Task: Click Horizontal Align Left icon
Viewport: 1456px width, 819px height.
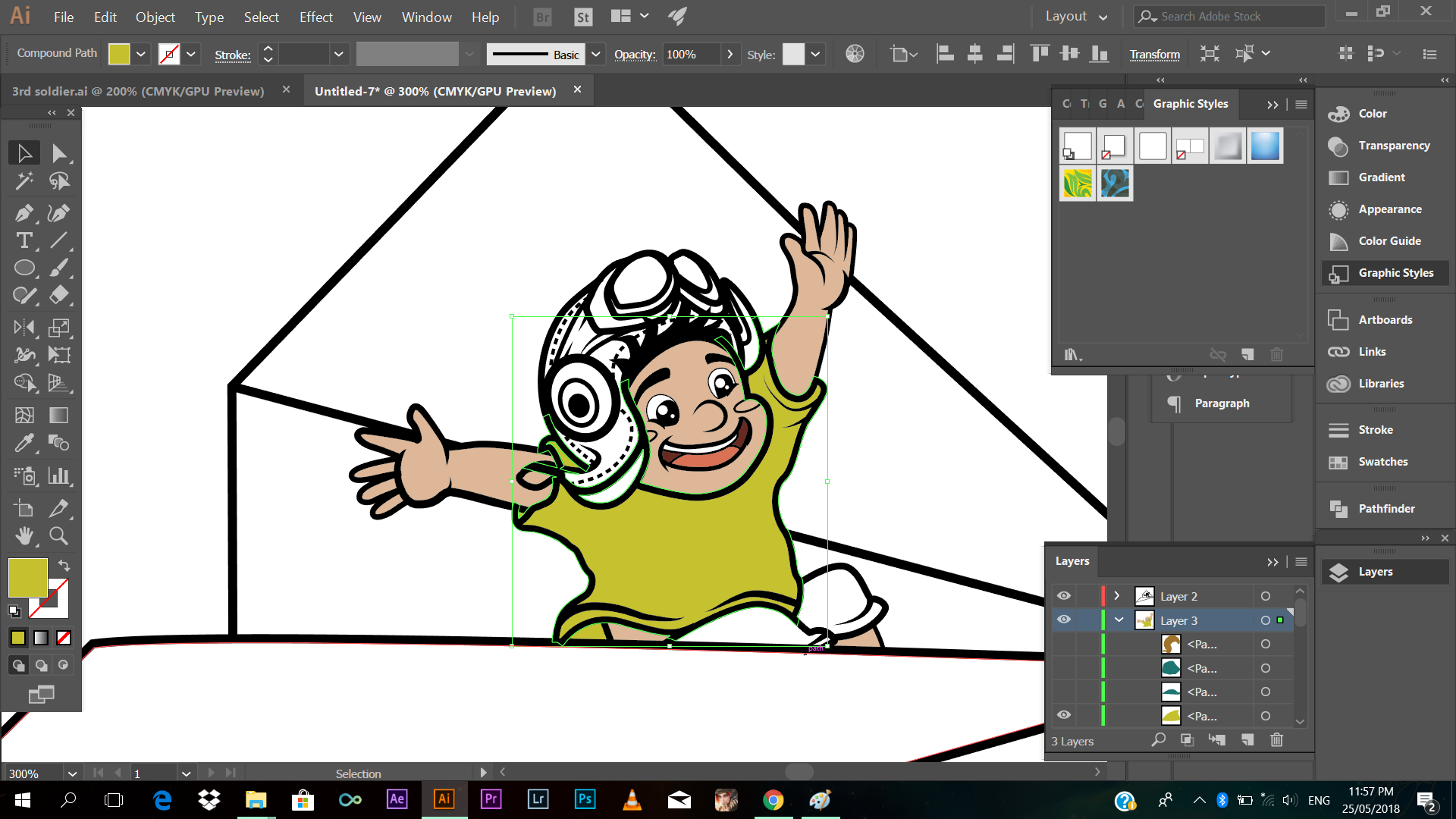Action: point(945,54)
